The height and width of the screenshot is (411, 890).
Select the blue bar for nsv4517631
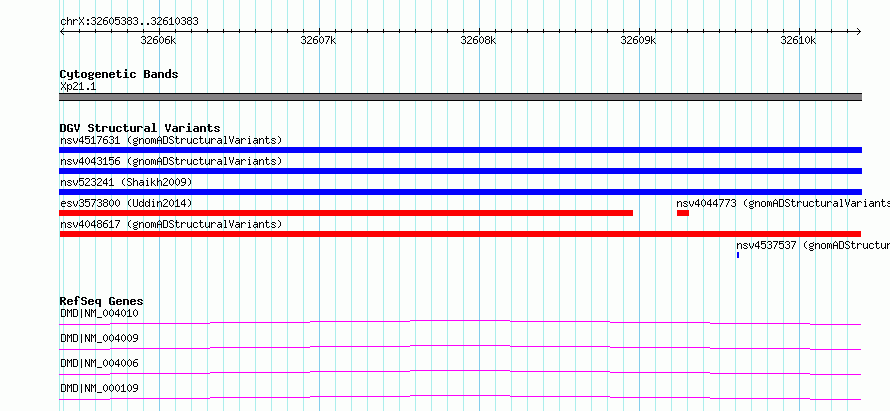[x=460, y=150]
